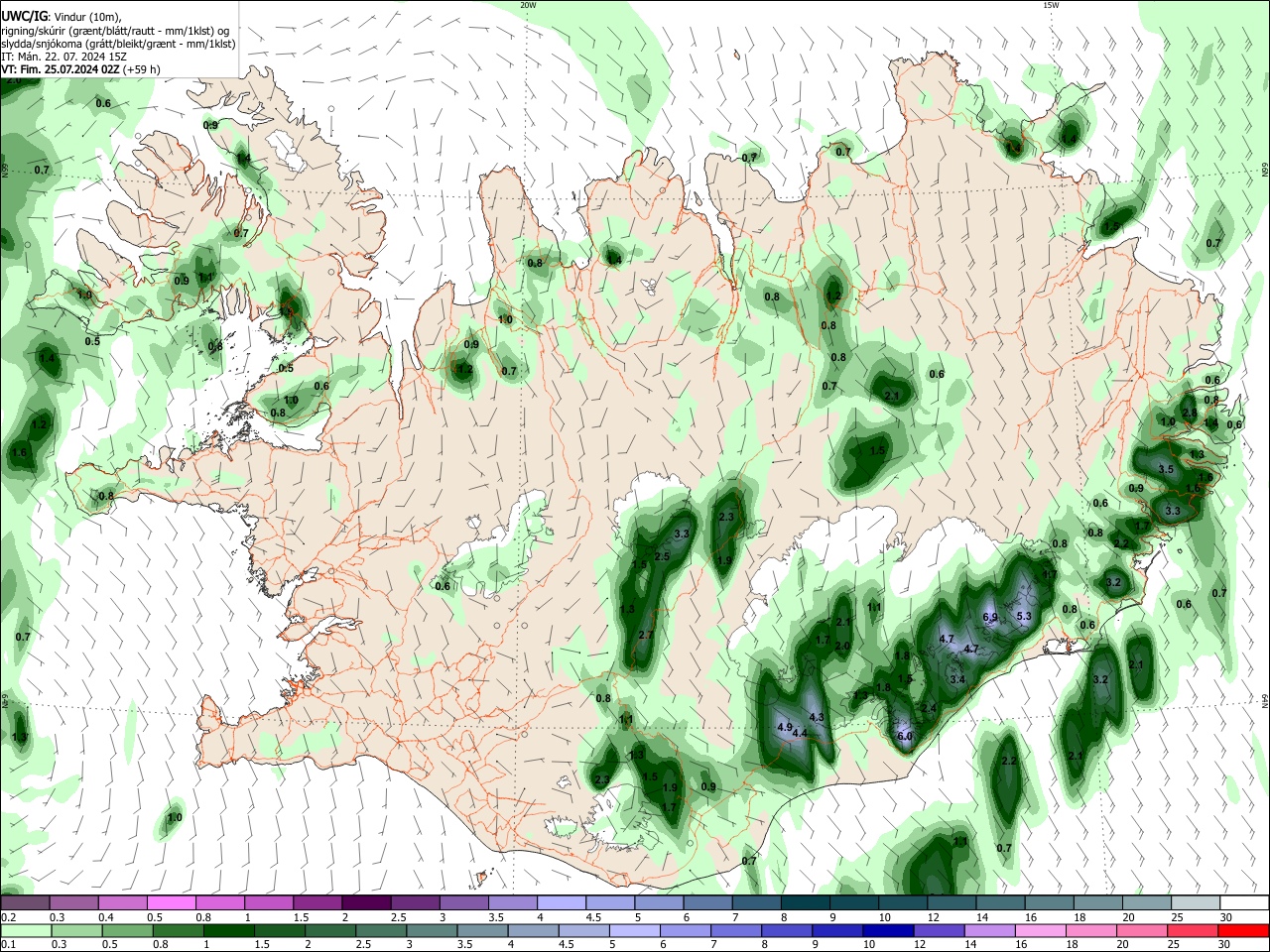Select the palest green swatch after 0.1 in the bottom row

click(x=25, y=930)
